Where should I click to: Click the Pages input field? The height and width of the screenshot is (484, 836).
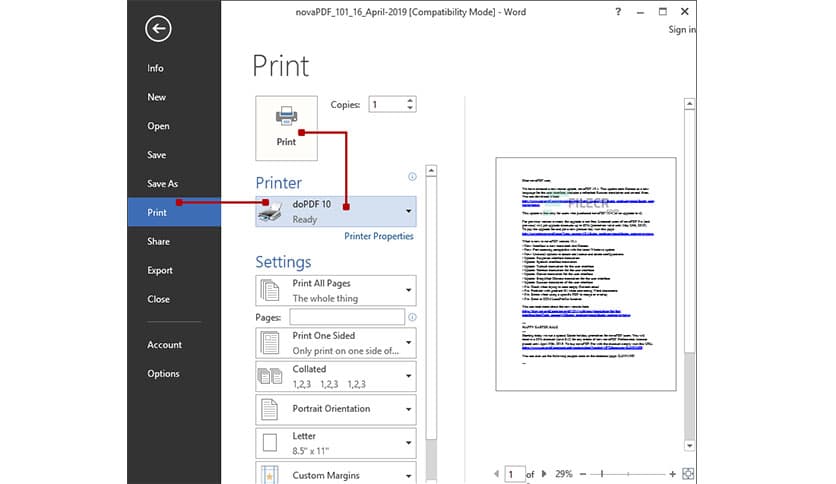347,317
